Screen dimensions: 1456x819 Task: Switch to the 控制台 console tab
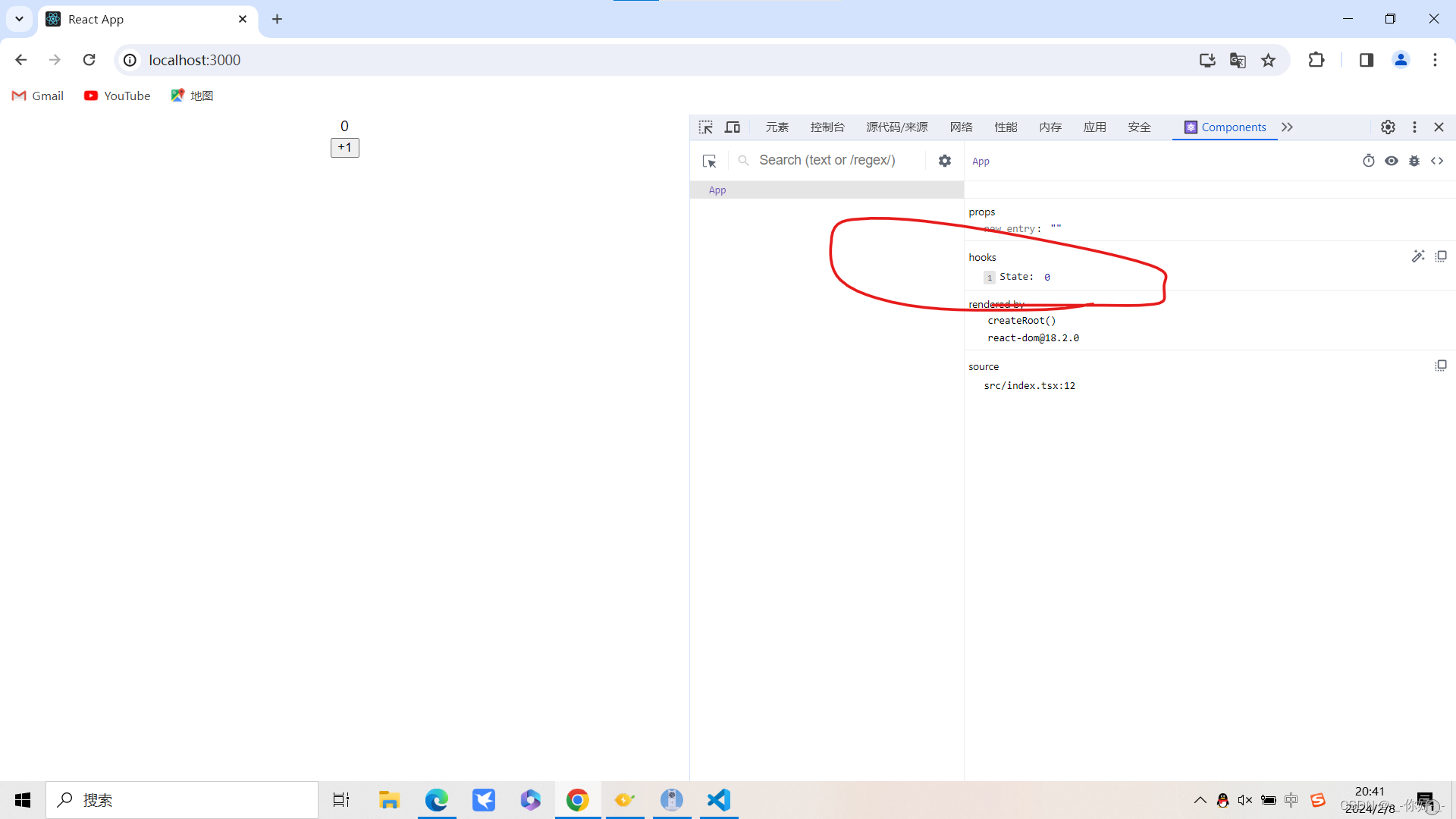pyautogui.click(x=827, y=127)
